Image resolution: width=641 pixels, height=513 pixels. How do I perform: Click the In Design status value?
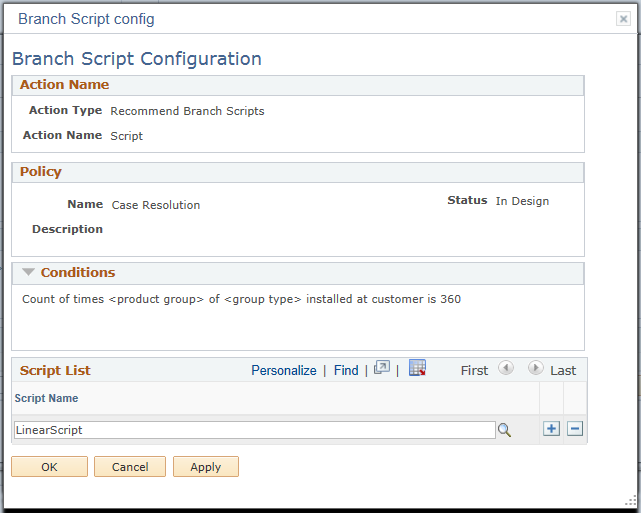[x=522, y=201]
